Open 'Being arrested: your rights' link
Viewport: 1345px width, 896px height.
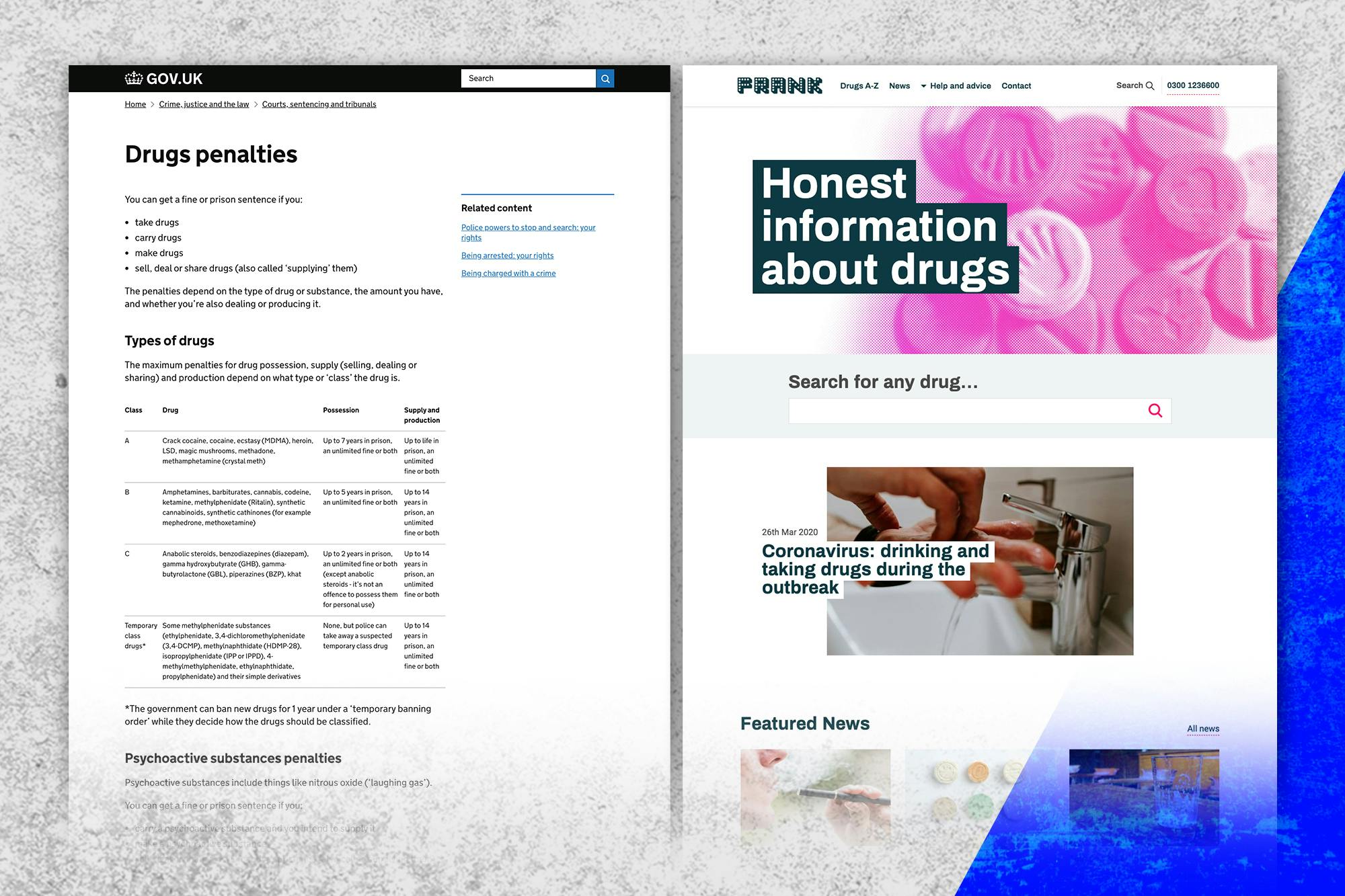[507, 255]
